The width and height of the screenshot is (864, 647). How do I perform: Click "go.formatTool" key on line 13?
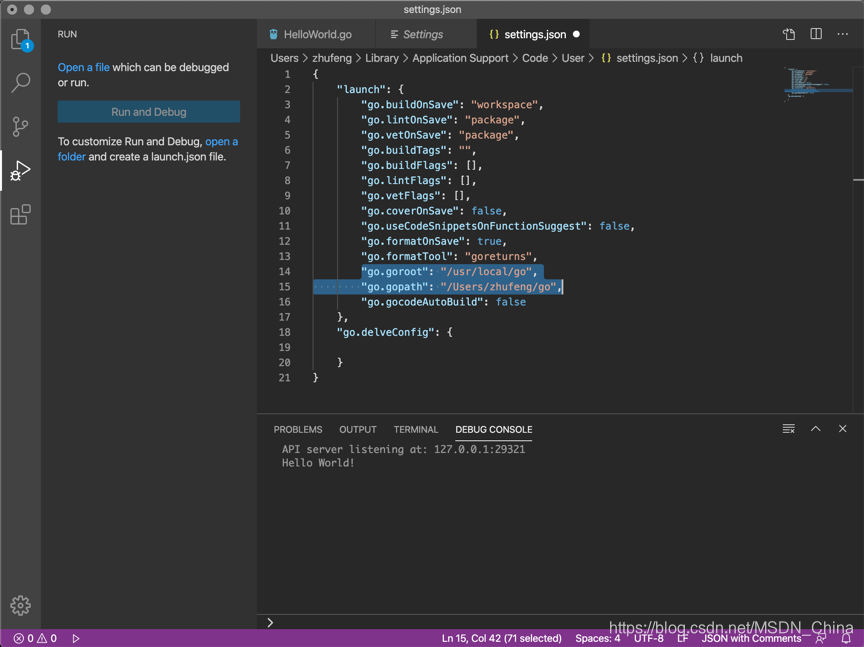407,256
